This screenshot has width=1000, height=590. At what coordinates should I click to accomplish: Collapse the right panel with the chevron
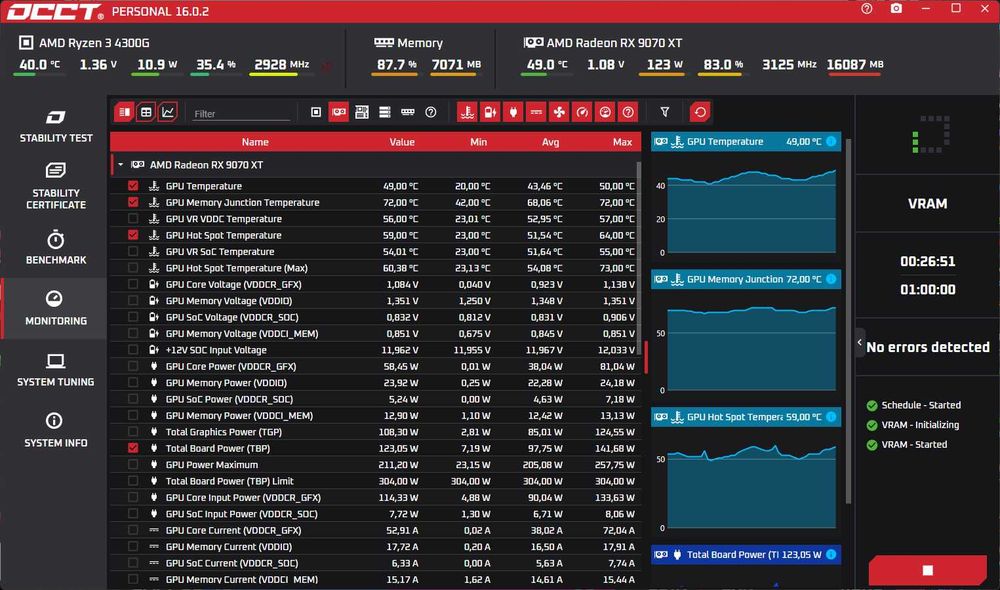point(860,343)
